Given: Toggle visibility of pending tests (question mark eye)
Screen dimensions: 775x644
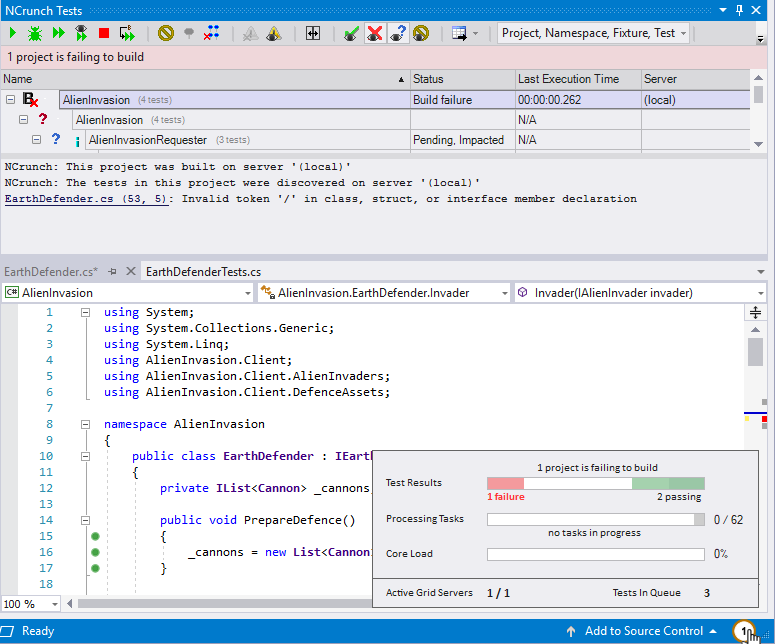Looking at the screenshot, I should [x=398, y=33].
